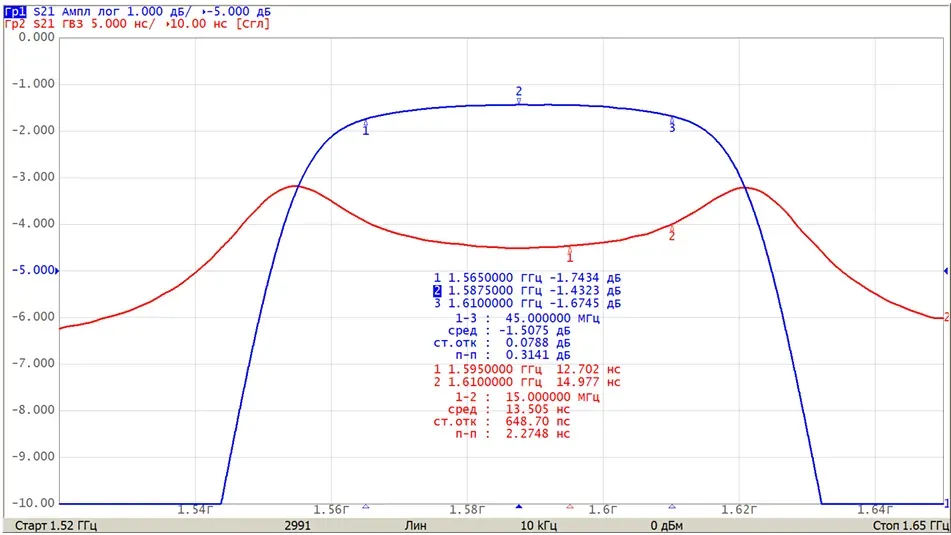Click the 0 дБм power field

(667, 525)
